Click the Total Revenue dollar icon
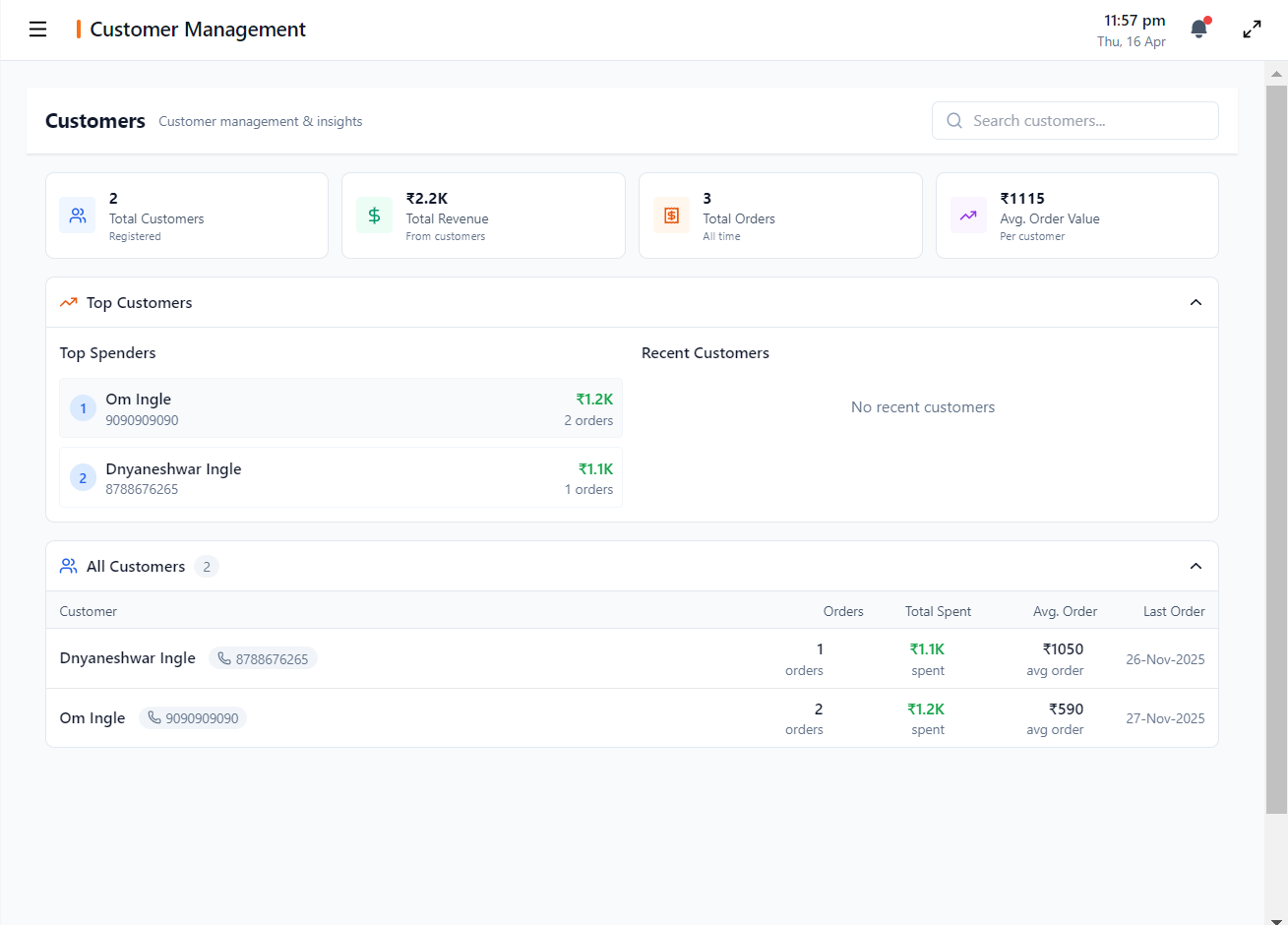 tap(374, 216)
